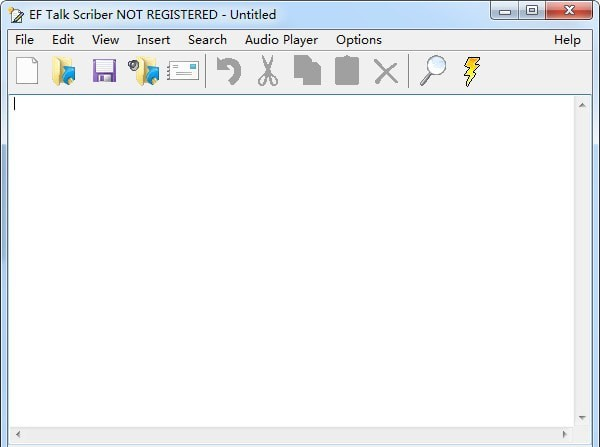Image resolution: width=603 pixels, height=447 pixels.
Task: Minimize the EF Talk Scriber window
Action: pos(505,11)
